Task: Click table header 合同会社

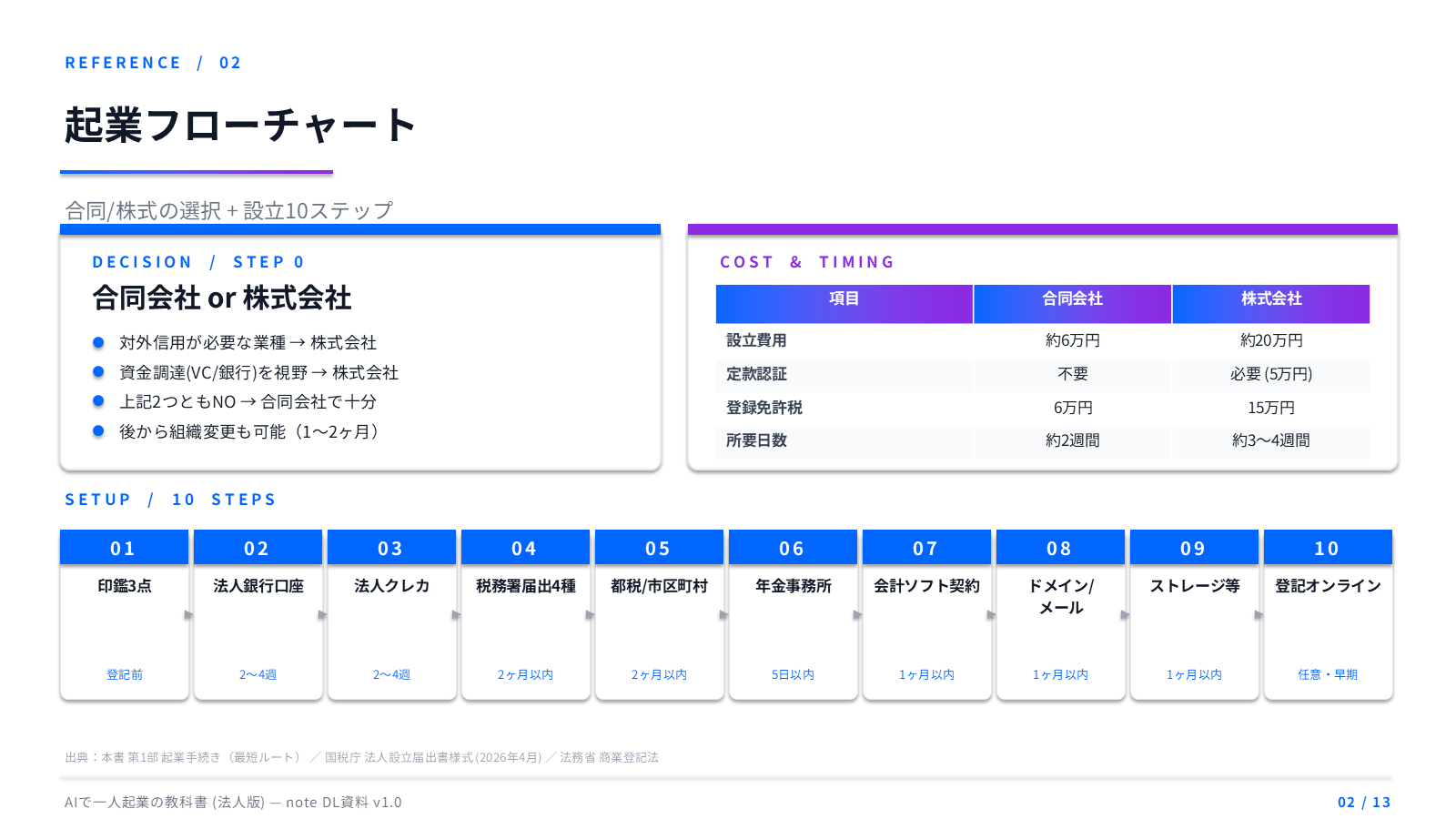Action: [x=1072, y=304]
